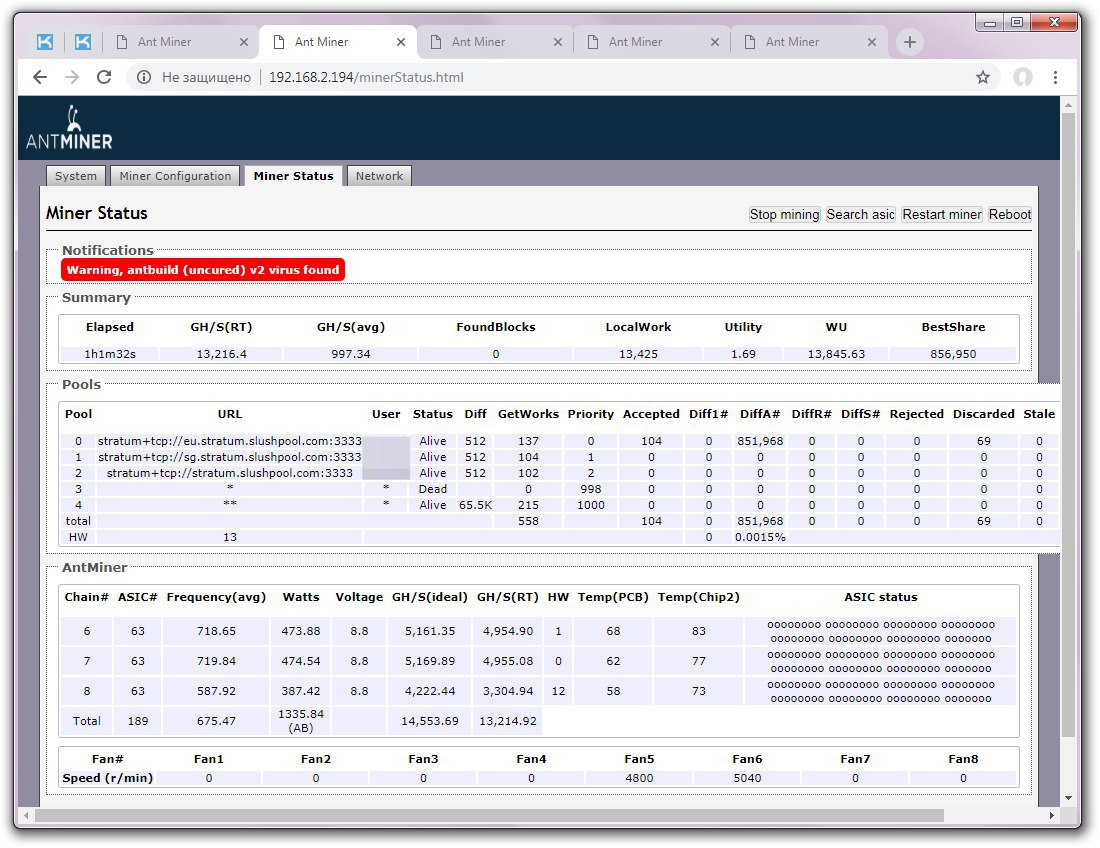Switch to the second pinned K tab
1100x848 pixels.
coord(83,42)
